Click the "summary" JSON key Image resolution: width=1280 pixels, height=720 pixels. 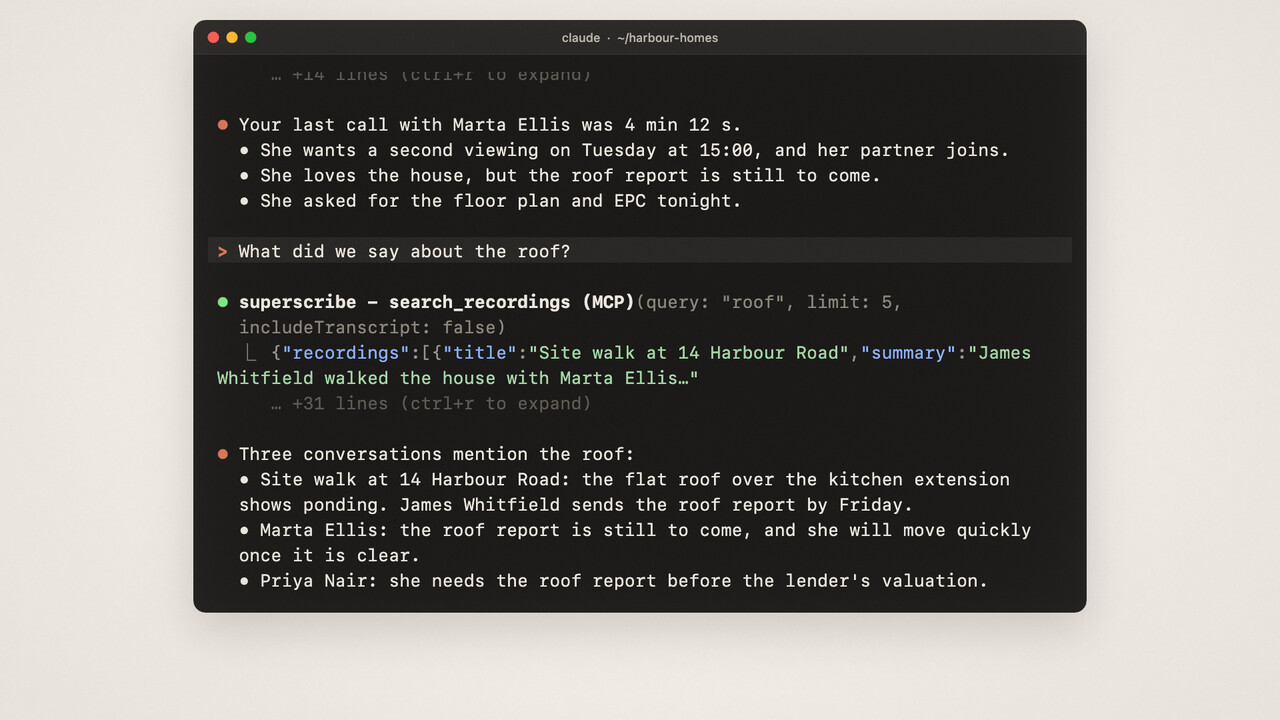click(x=909, y=352)
